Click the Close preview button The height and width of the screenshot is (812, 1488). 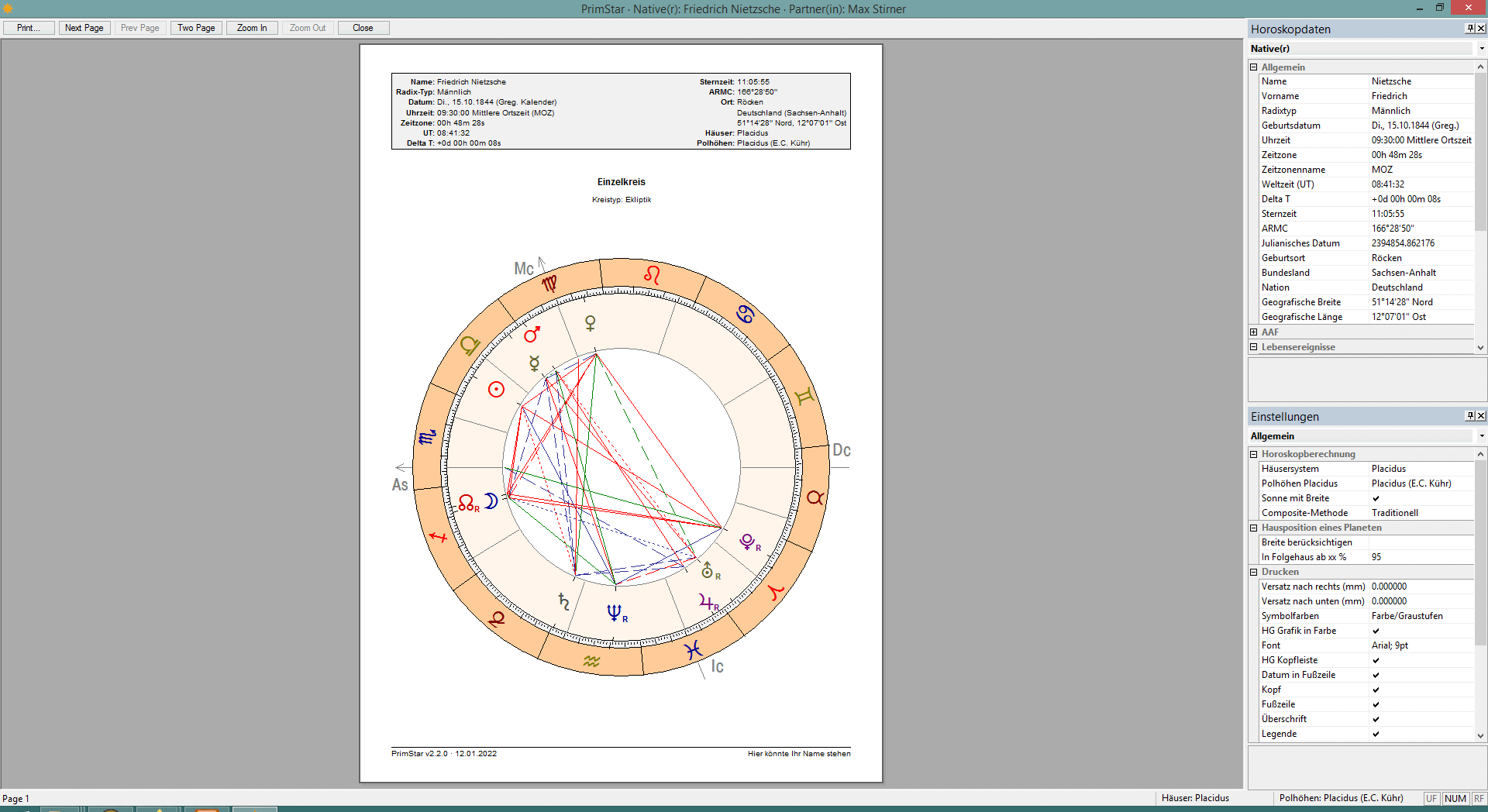coord(363,28)
